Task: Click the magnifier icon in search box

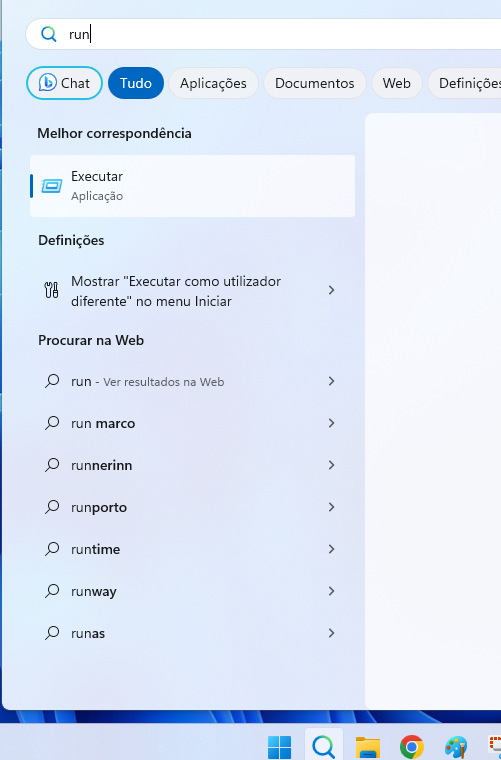Action: (x=48, y=34)
